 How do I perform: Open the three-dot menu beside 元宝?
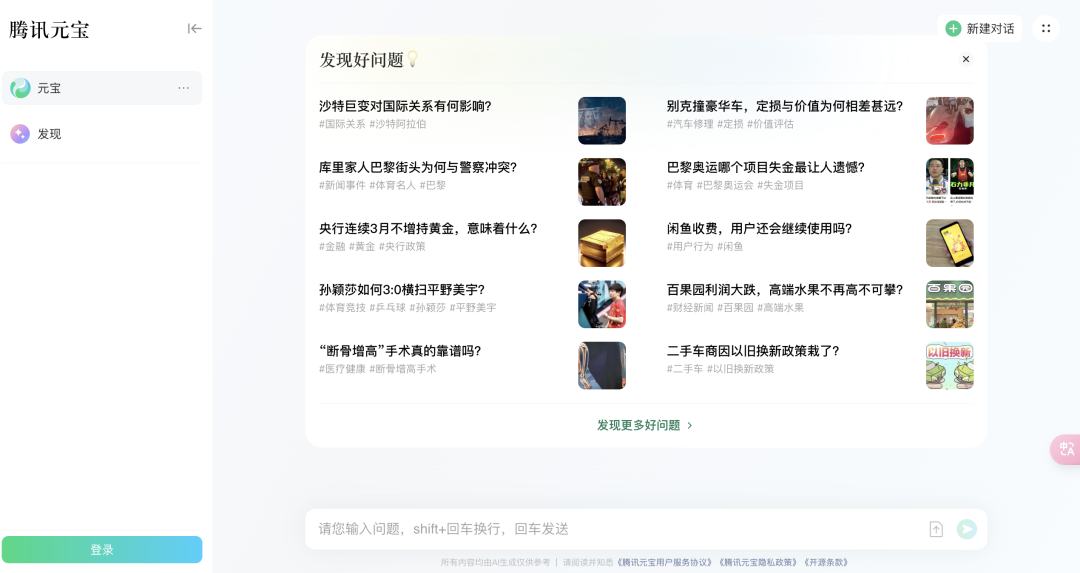click(183, 88)
